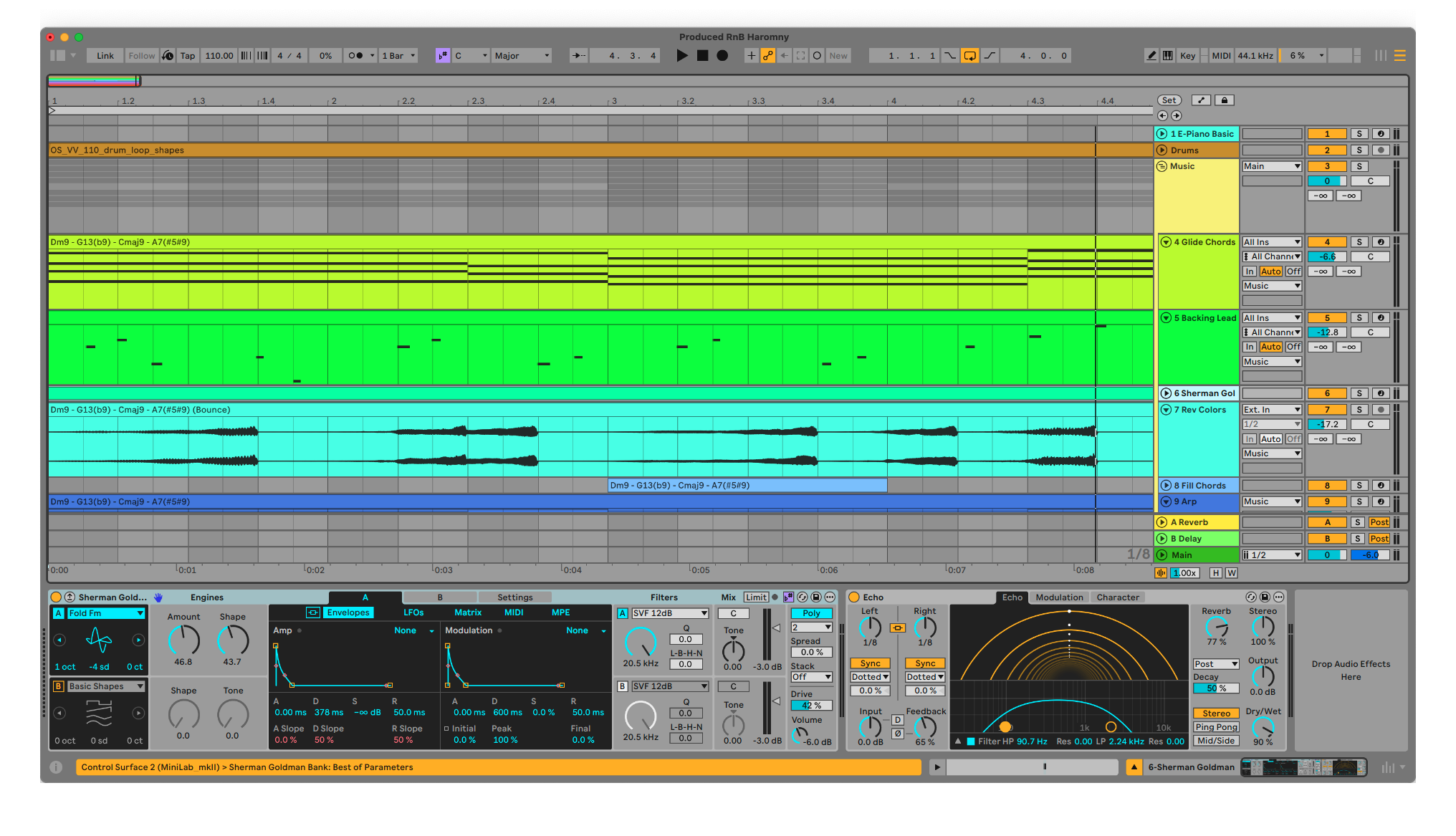Open the 1 Bar quantization dropdown

(398, 56)
